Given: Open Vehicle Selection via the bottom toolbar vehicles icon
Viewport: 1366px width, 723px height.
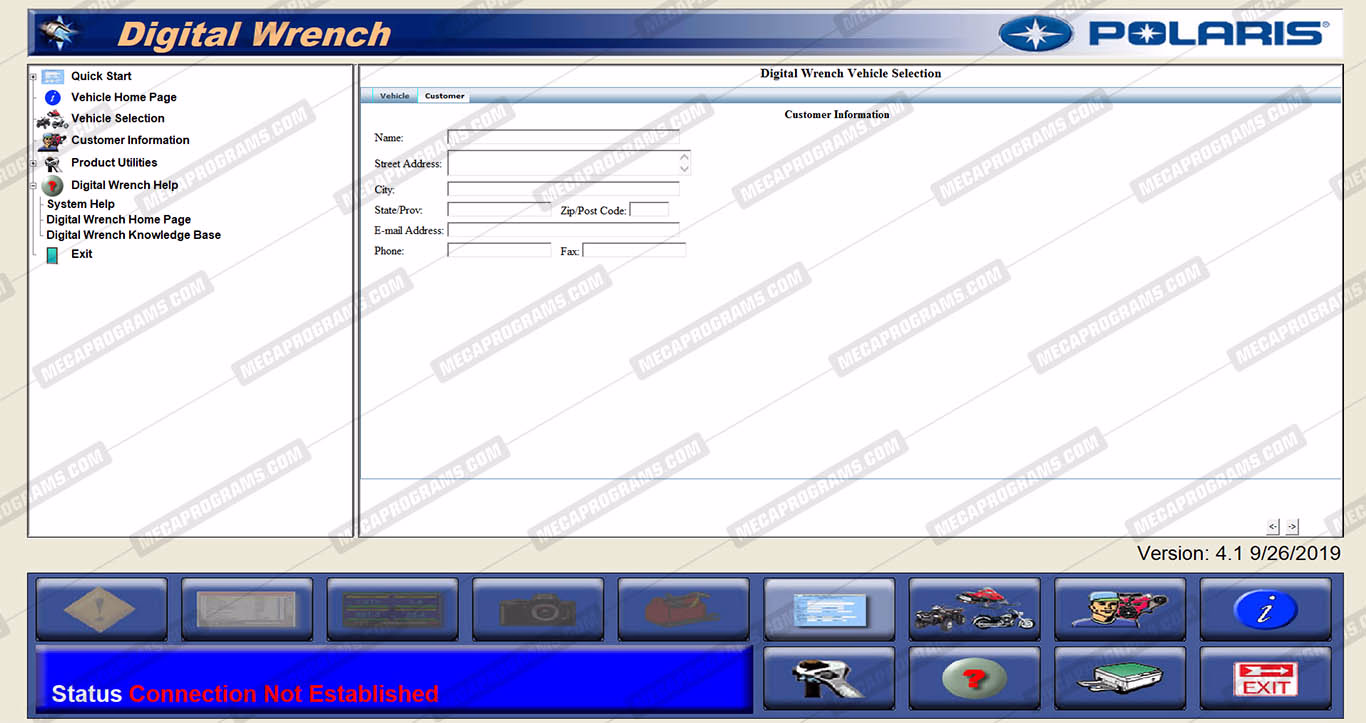Looking at the screenshot, I should pos(974,609).
